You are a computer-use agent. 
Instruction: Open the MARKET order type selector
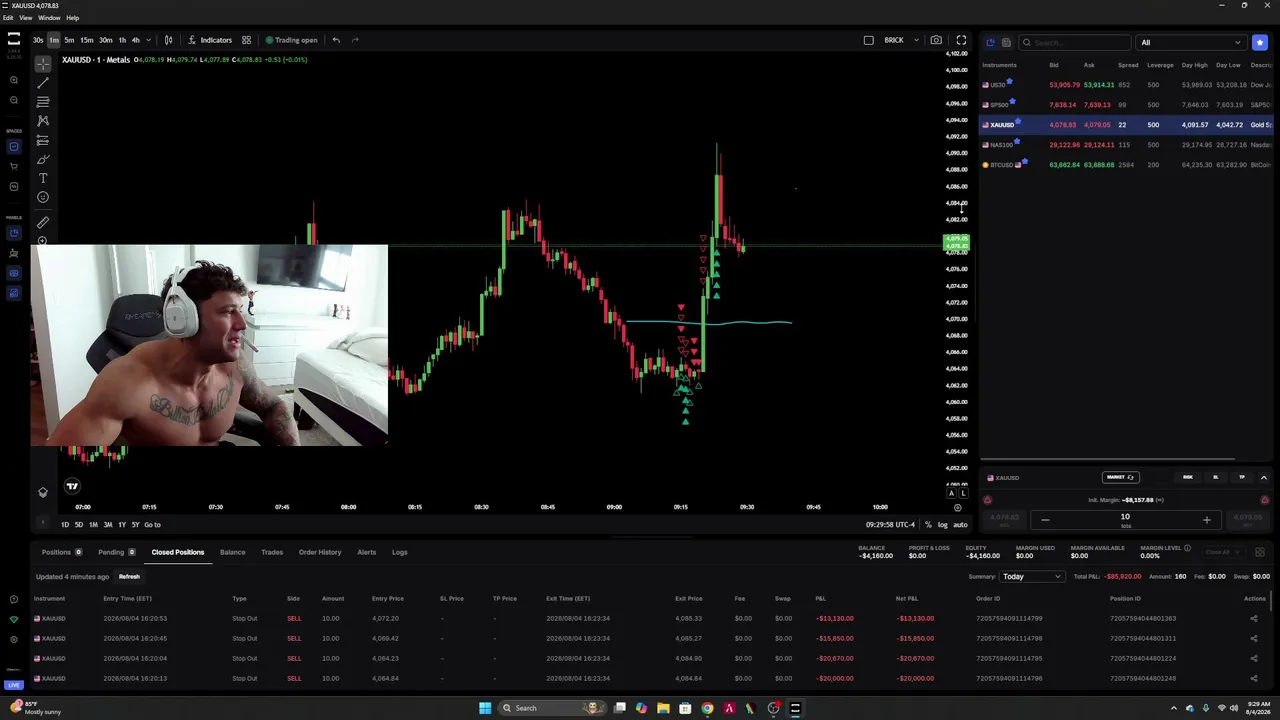click(1119, 477)
